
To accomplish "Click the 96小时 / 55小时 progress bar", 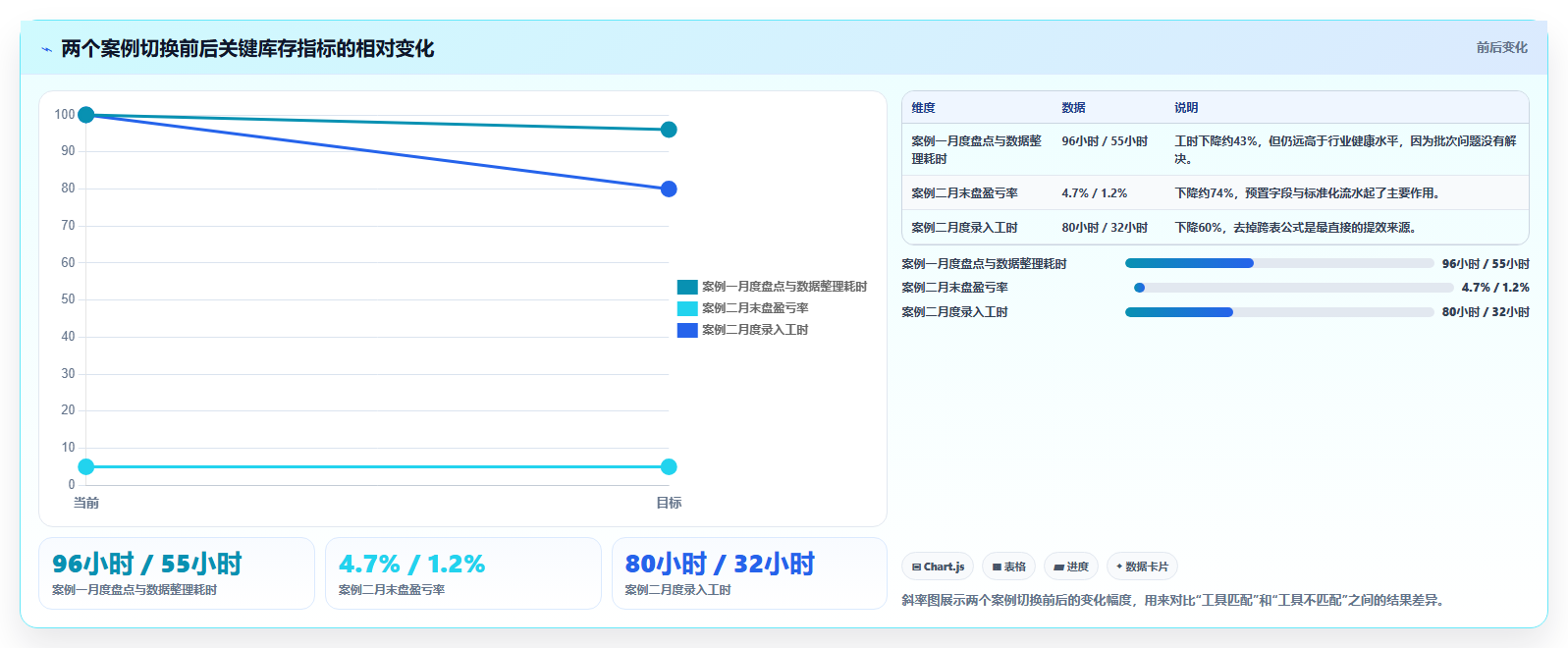I will 1279,263.
